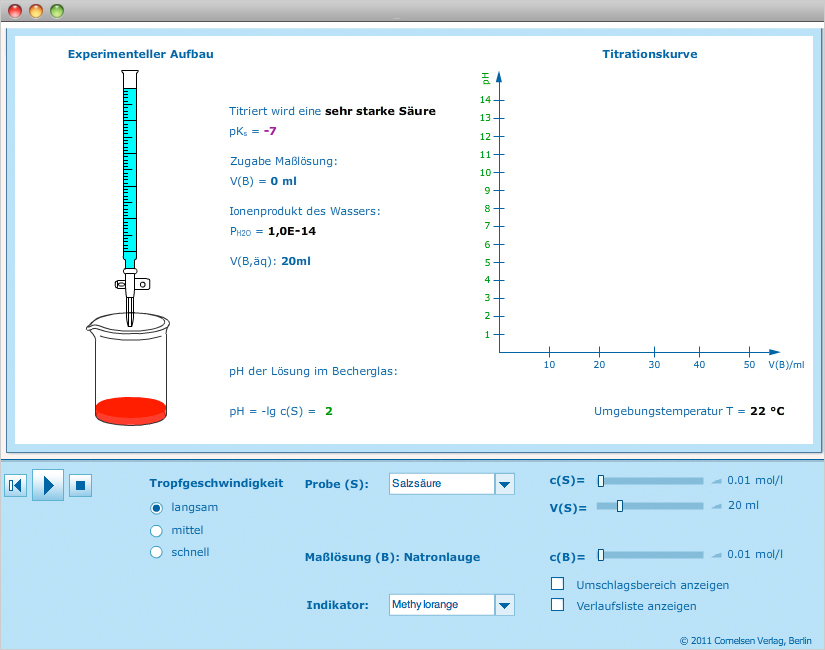The image size is (825, 650).
Task: Select the 'mittel' drop speed option
Action: (x=156, y=530)
